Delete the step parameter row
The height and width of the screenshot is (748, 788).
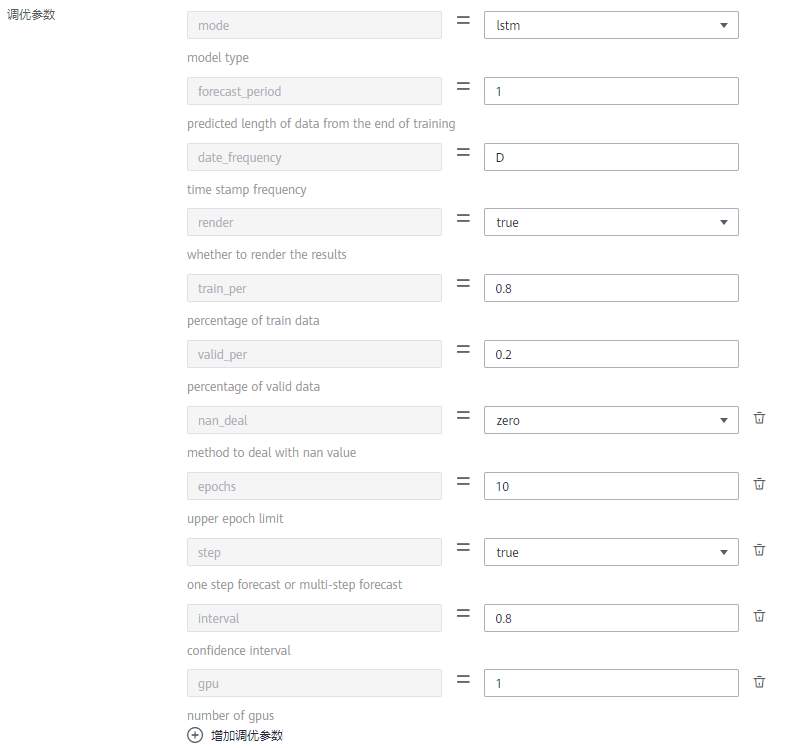point(759,551)
